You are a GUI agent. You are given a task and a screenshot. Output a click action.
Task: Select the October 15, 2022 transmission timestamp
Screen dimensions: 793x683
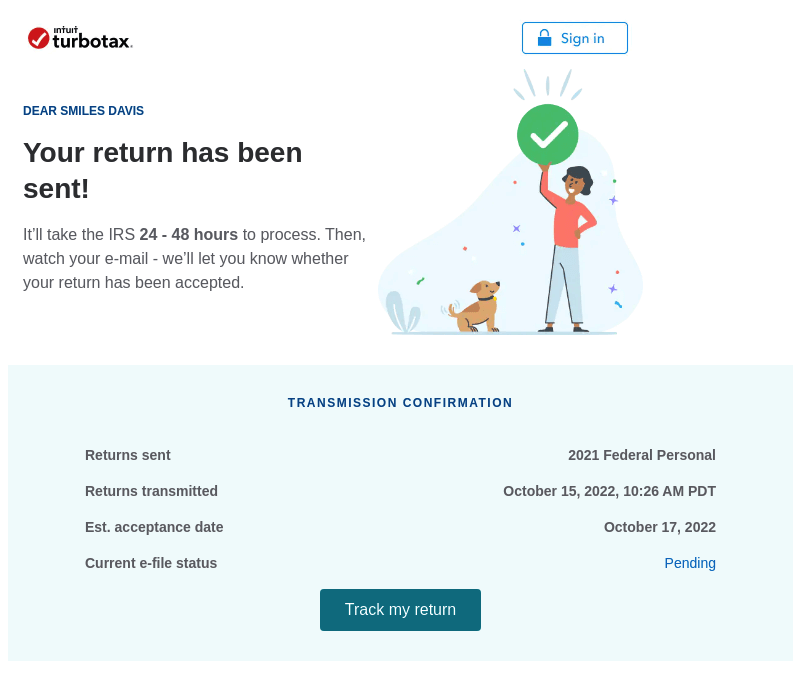[609, 491]
